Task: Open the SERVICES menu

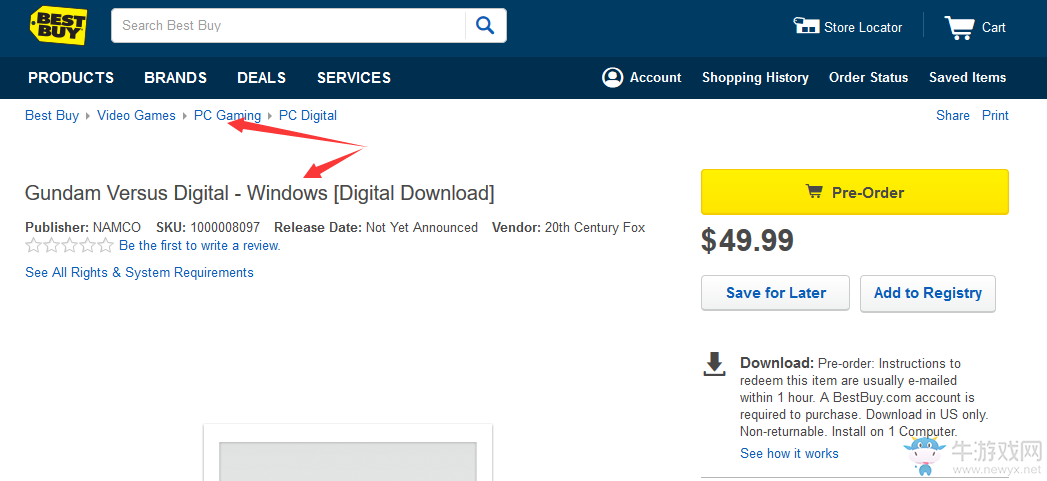Action: tap(354, 77)
